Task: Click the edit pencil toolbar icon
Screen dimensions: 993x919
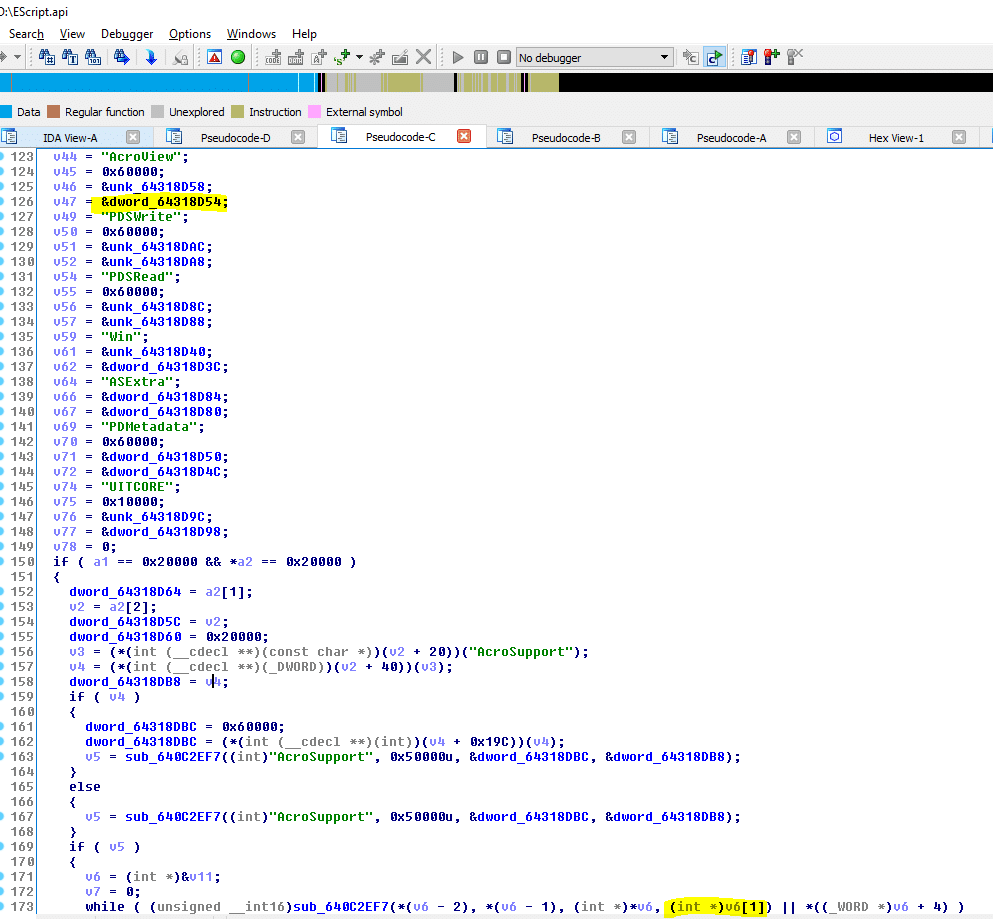Action: (400, 58)
